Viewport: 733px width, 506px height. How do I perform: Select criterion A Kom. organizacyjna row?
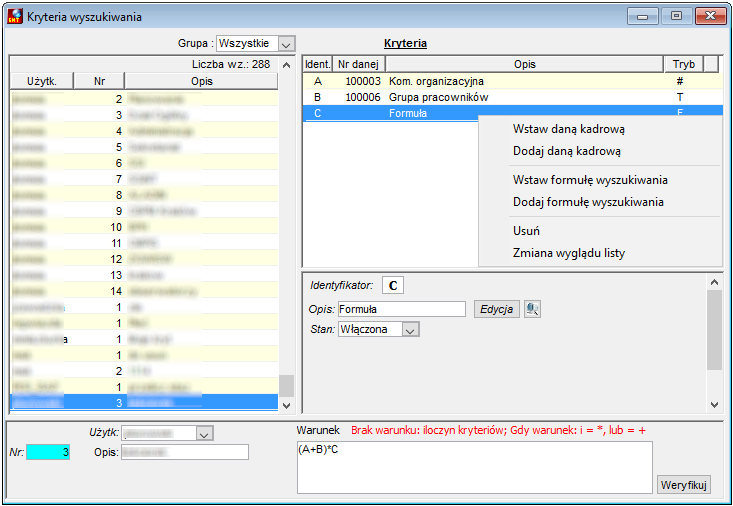[x=513, y=81]
